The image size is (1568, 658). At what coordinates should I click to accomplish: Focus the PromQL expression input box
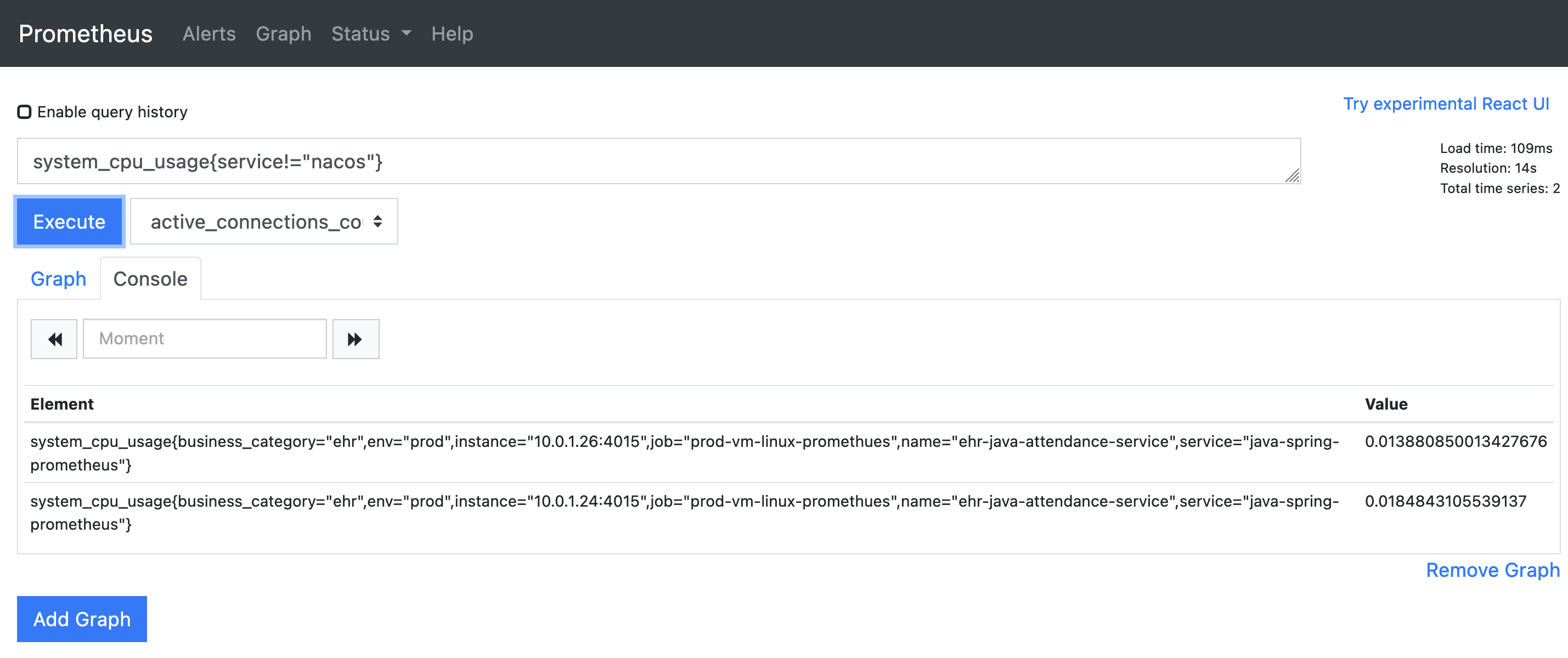point(658,161)
